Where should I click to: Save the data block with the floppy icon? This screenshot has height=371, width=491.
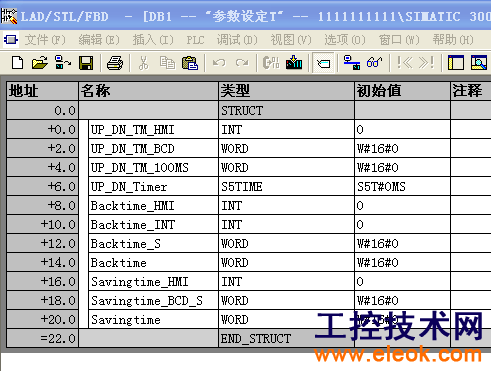(86, 63)
